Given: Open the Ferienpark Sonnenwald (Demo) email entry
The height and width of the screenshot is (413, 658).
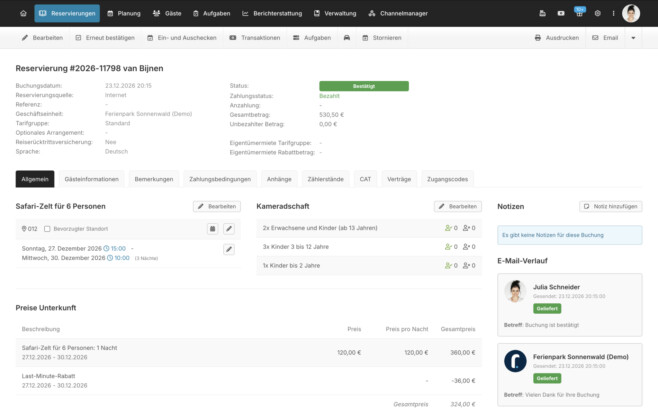Looking at the screenshot, I should coord(569,375).
